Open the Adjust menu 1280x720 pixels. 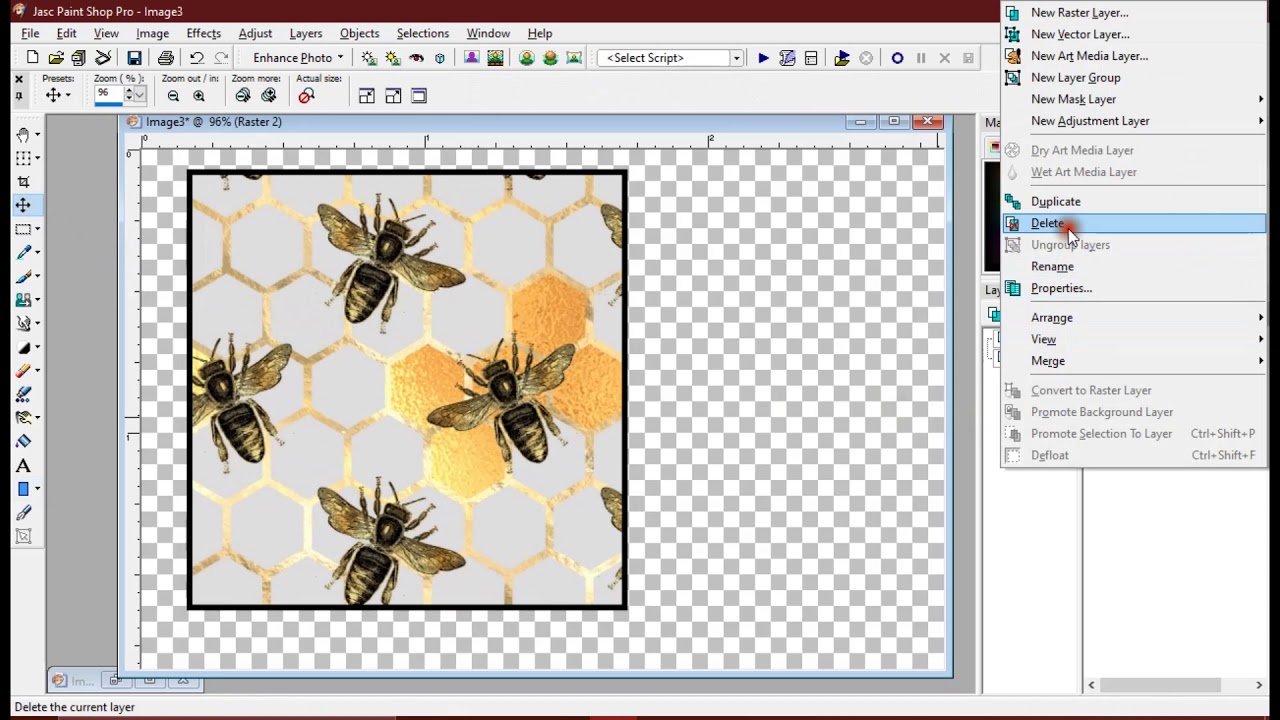(255, 33)
